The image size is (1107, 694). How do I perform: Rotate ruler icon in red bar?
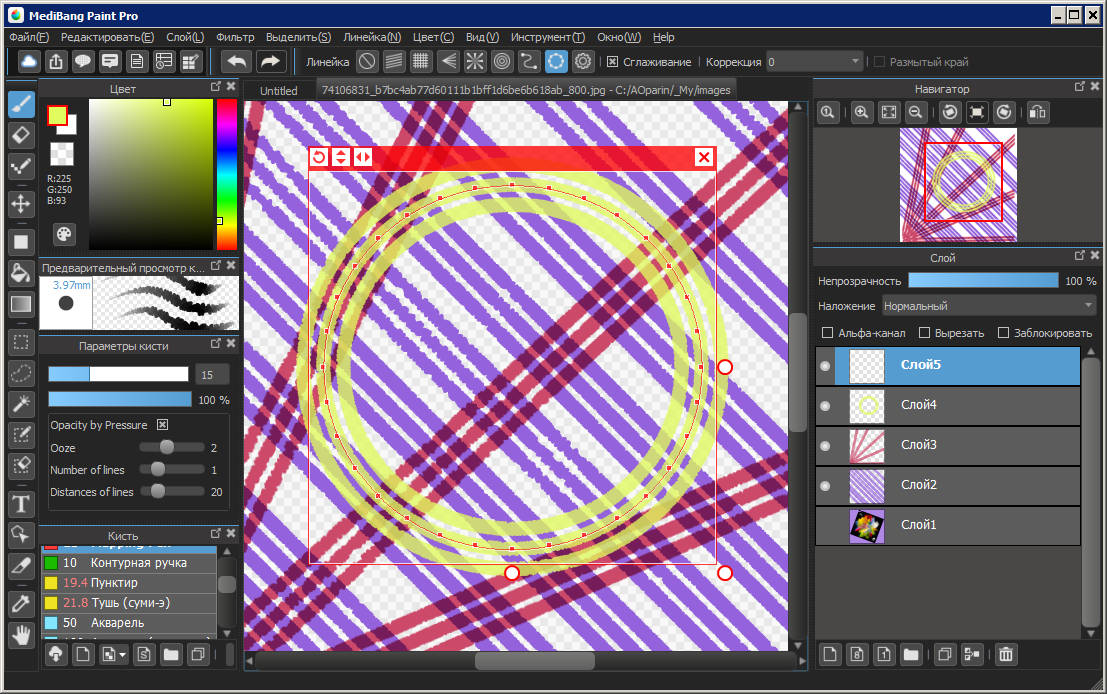click(319, 157)
